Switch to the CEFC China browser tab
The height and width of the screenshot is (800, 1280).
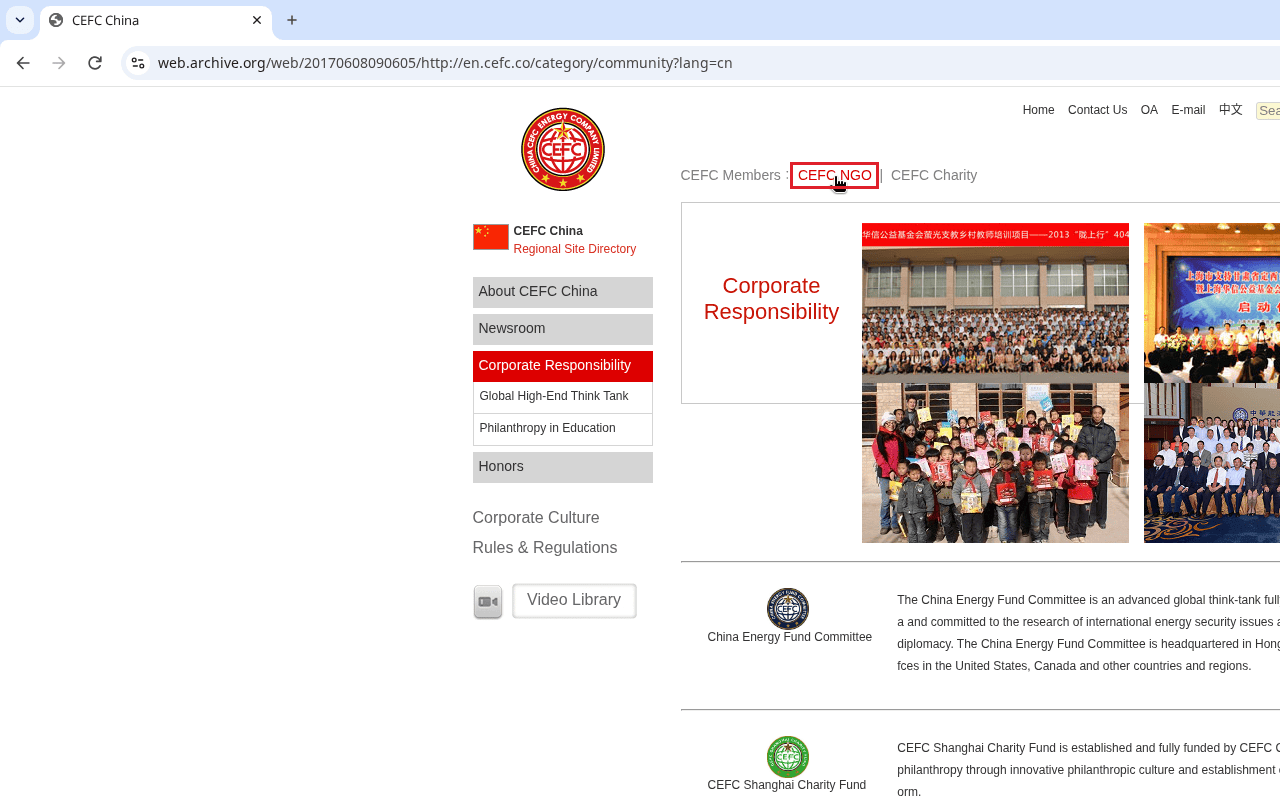(156, 20)
